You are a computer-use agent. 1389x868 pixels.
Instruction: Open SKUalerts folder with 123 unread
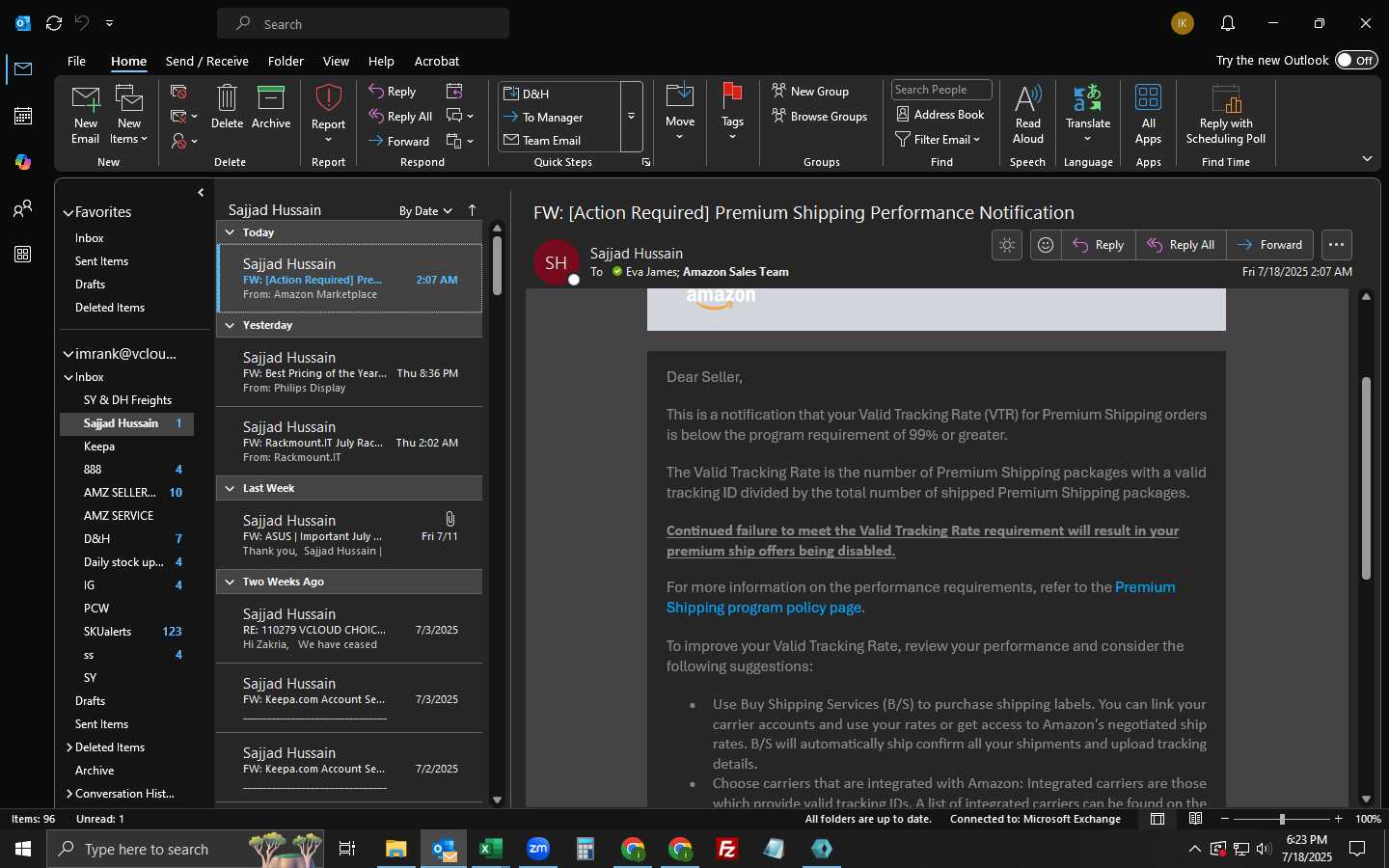click(127, 632)
